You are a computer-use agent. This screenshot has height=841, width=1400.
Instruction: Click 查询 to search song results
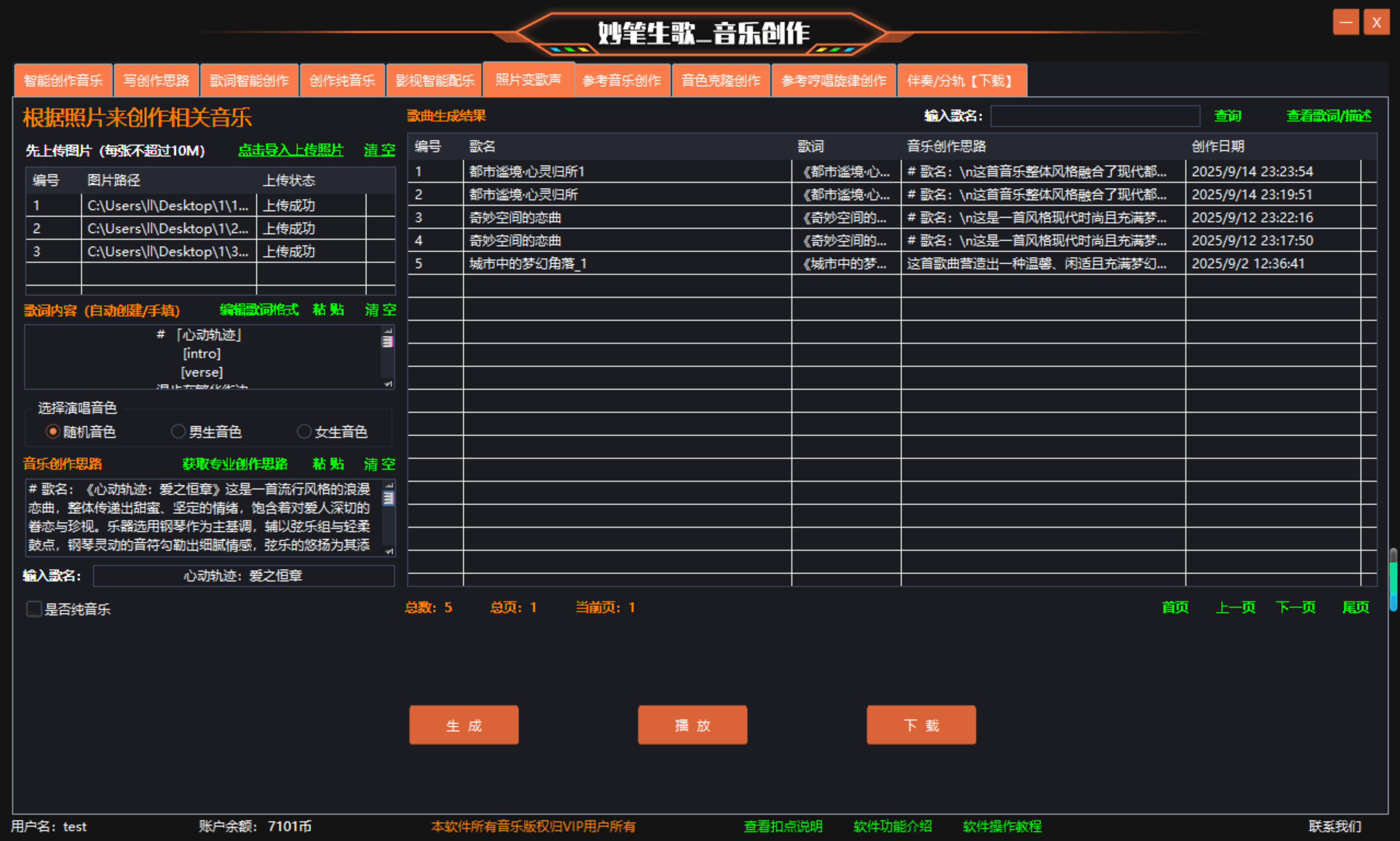pos(1227,116)
